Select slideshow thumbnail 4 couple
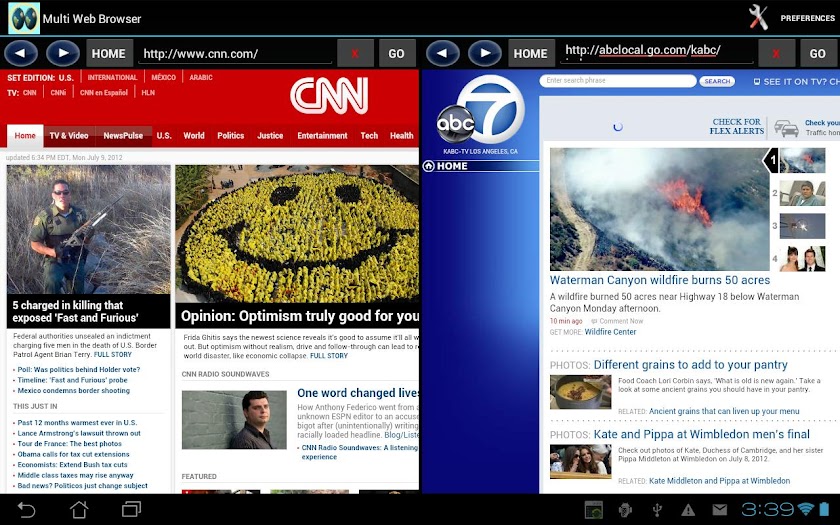This screenshot has width=840, height=525. [x=802, y=259]
